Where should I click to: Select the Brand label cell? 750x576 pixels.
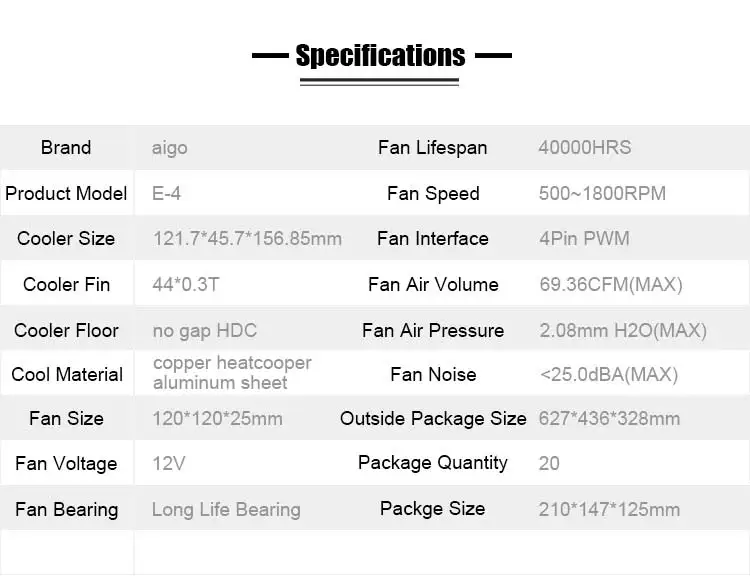(66, 147)
